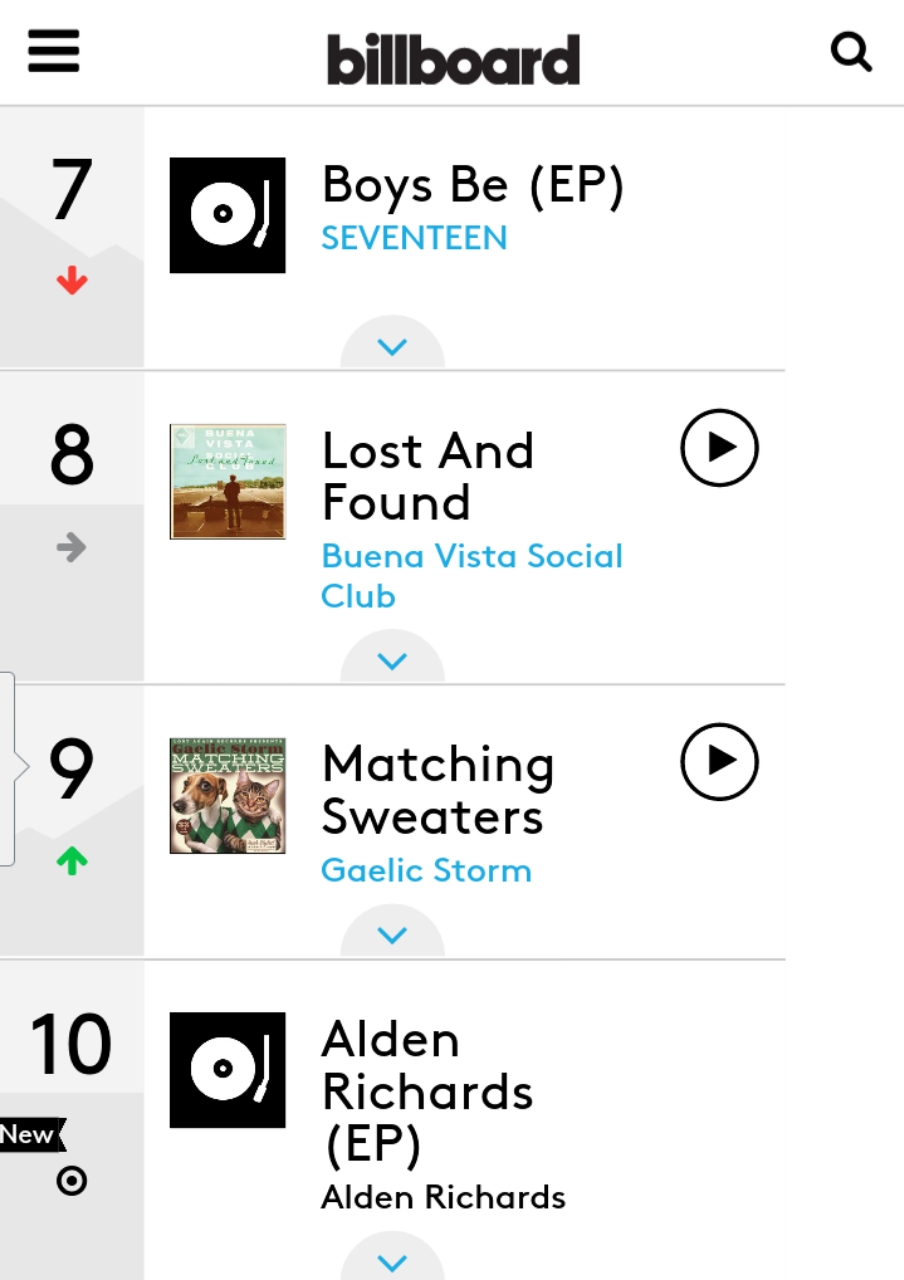Click the red down arrow under rank 7

tap(72, 282)
